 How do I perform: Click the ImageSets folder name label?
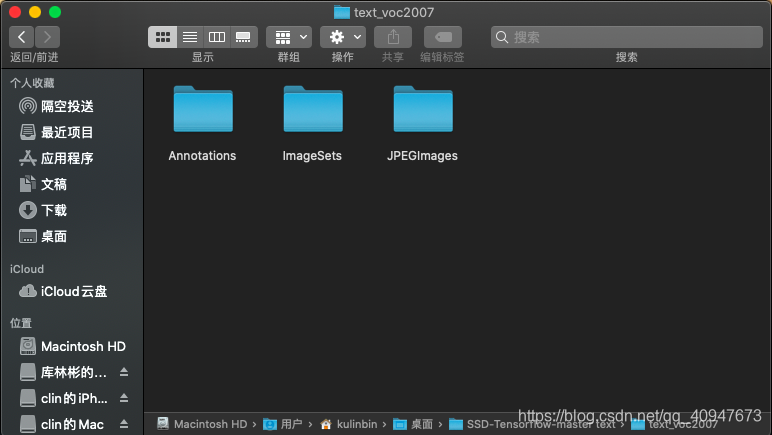click(312, 155)
